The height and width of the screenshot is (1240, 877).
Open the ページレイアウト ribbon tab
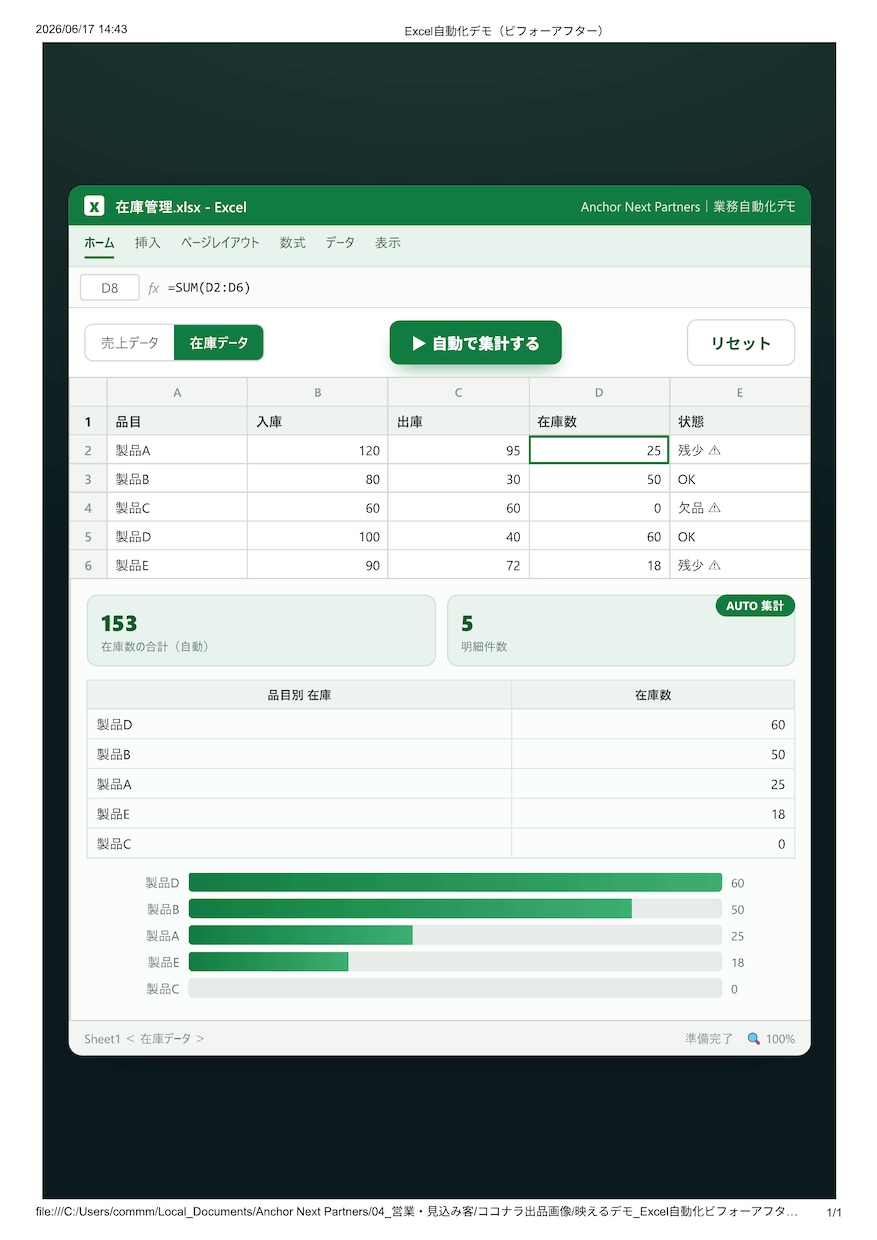pos(220,243)
